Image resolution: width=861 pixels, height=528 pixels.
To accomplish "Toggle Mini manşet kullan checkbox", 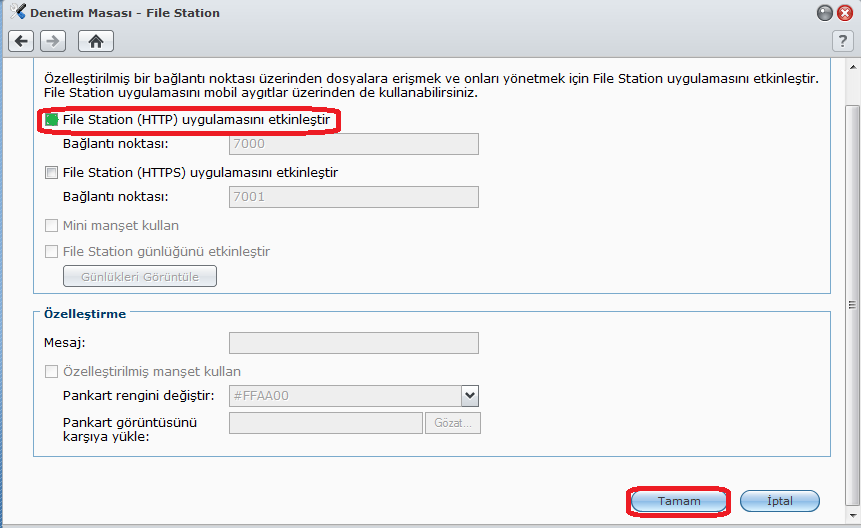I will (x=52, y=226).
